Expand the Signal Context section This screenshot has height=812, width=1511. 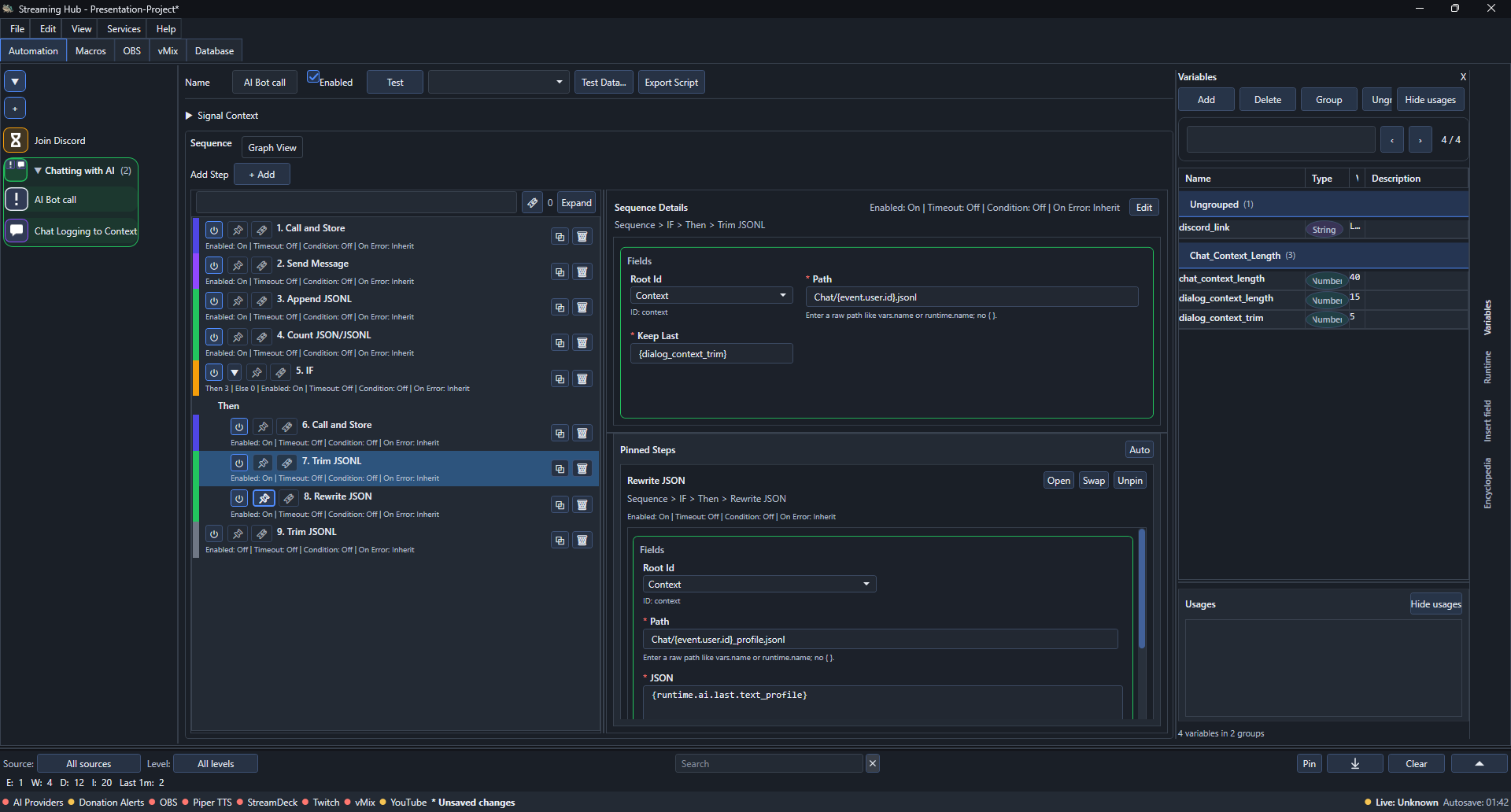coord(189,116)
